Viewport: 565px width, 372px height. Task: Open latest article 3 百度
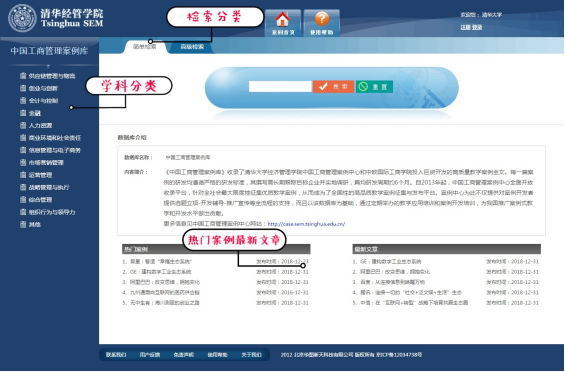(x=392, y=282)
